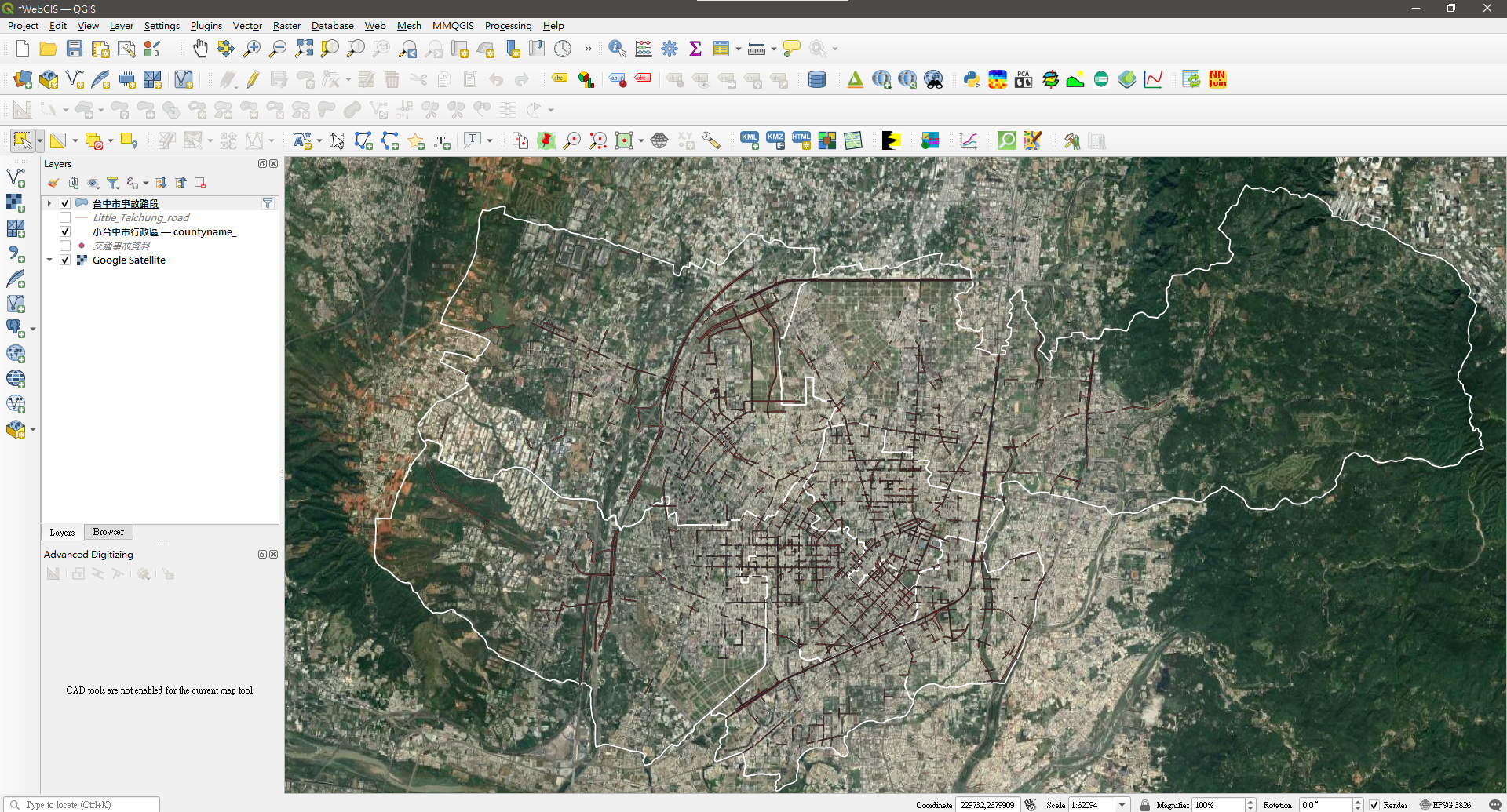
Task: Select the Zoom In tool
Action: coord(251,48)
